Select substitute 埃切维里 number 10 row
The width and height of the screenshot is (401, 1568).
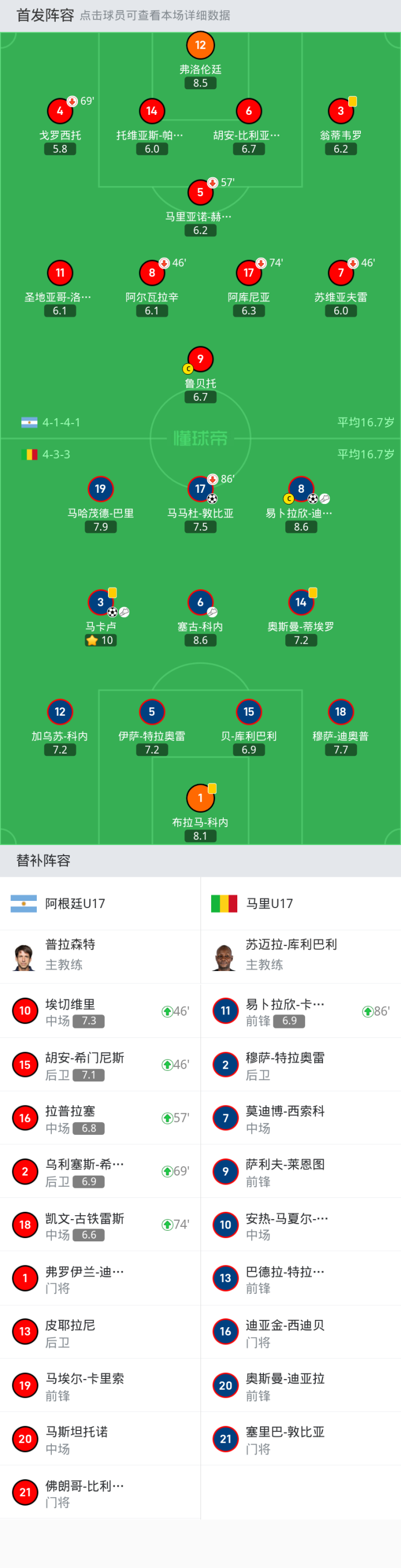pyautogui.click(x=100, y=1011)
